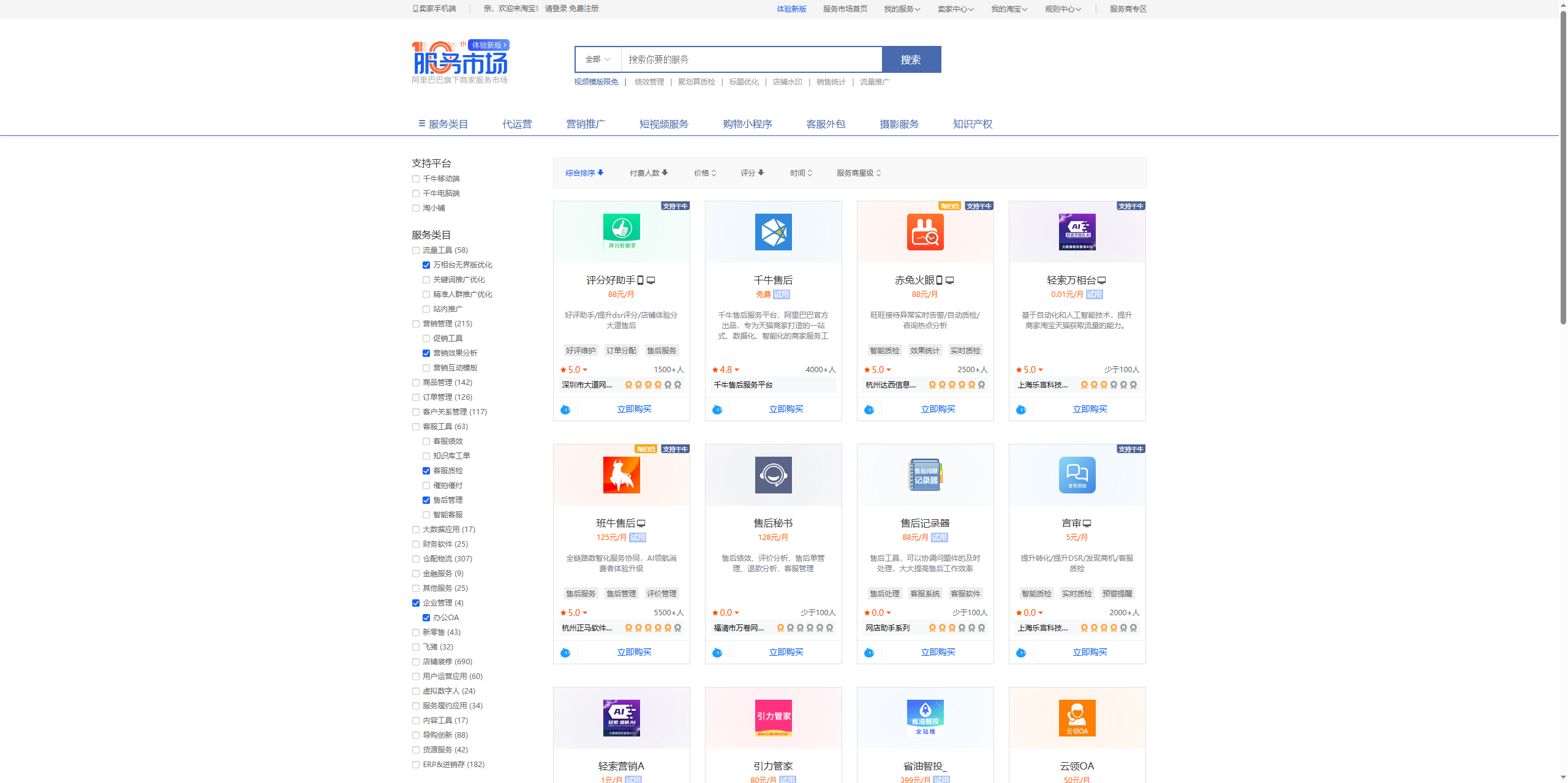1568x783 pixels.
Task: Open the 云领OA app icon
Action: 1077,718
